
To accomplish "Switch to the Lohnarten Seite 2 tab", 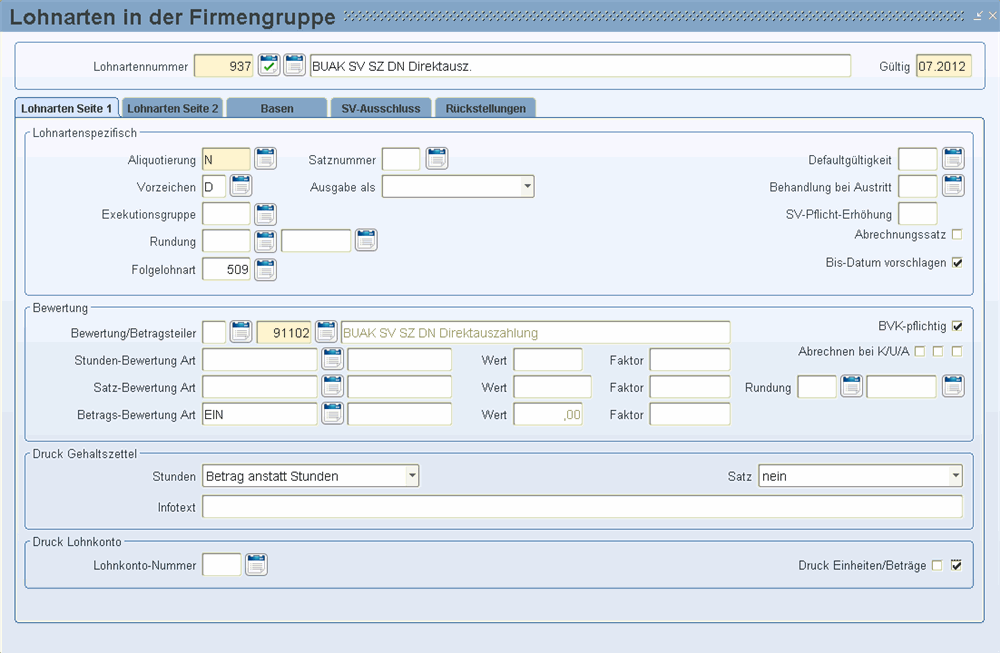I will click(x=172, y=108).
